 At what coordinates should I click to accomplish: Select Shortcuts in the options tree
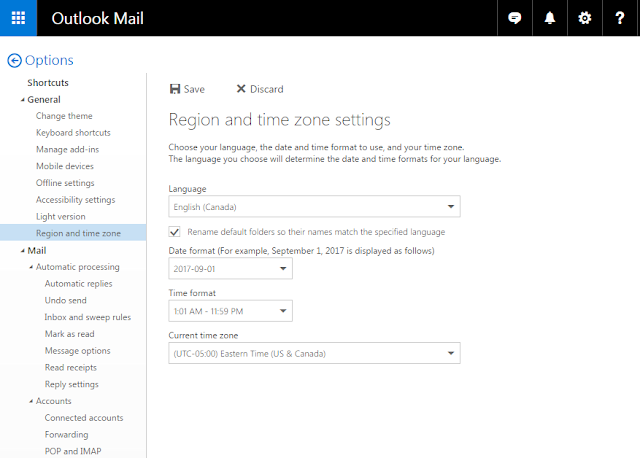pos(48,82)
